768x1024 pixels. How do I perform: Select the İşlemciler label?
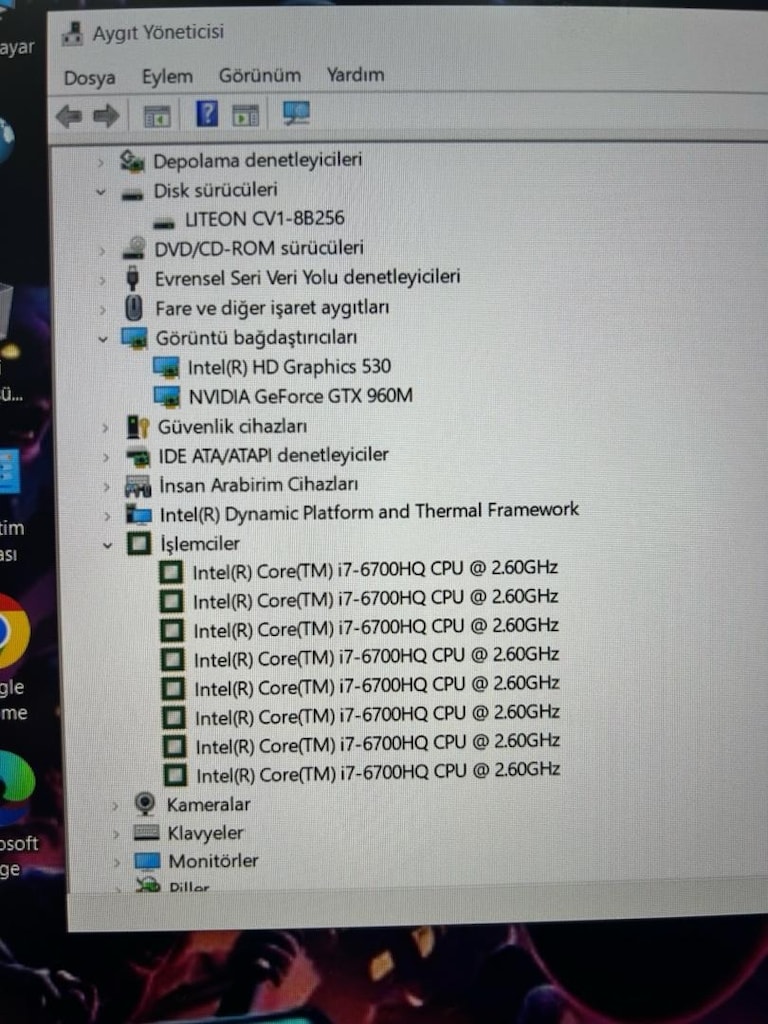click(200, 544)
